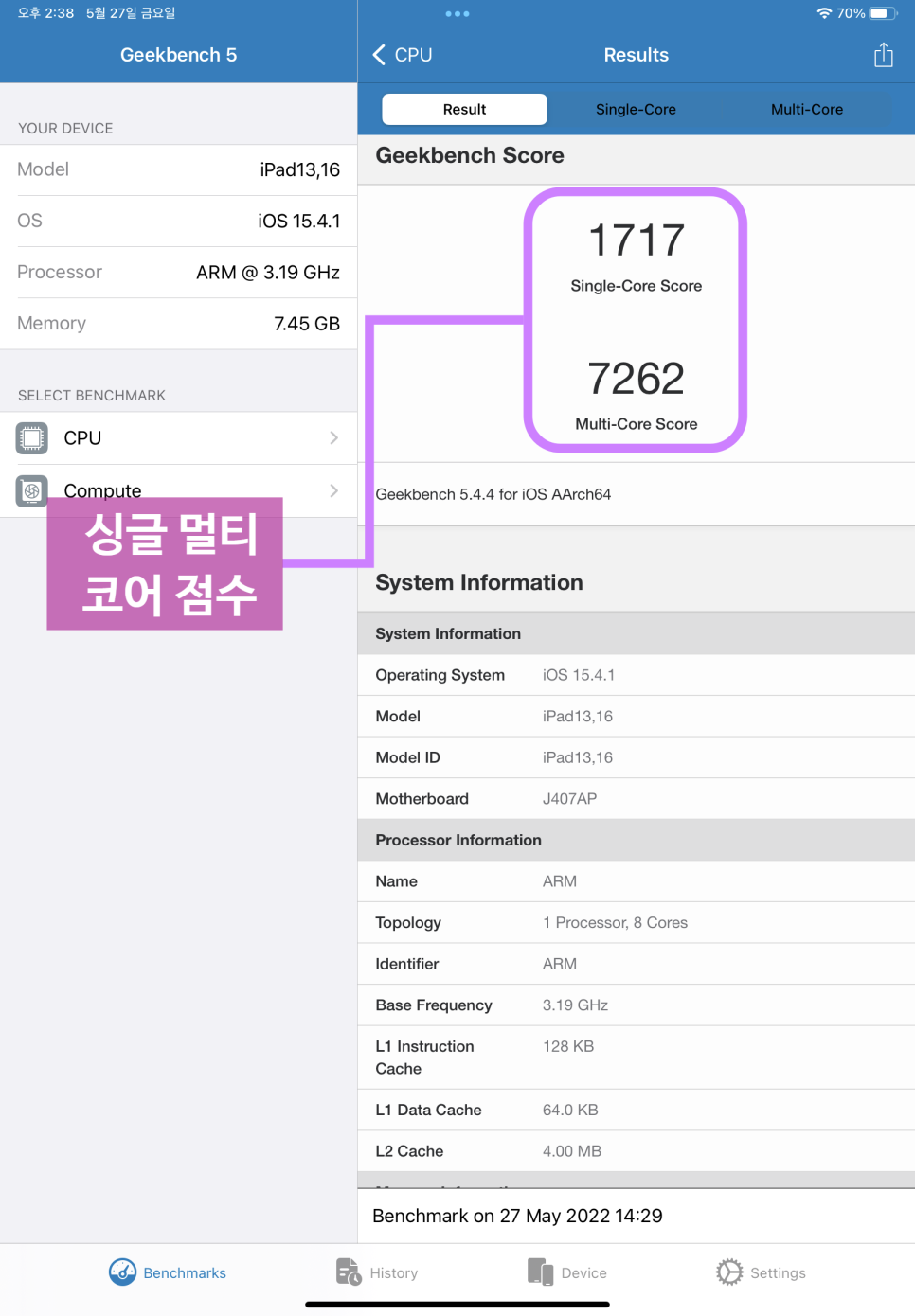Tap Benchmark on 27 May 2022 14:29 text

[517, 1216]
